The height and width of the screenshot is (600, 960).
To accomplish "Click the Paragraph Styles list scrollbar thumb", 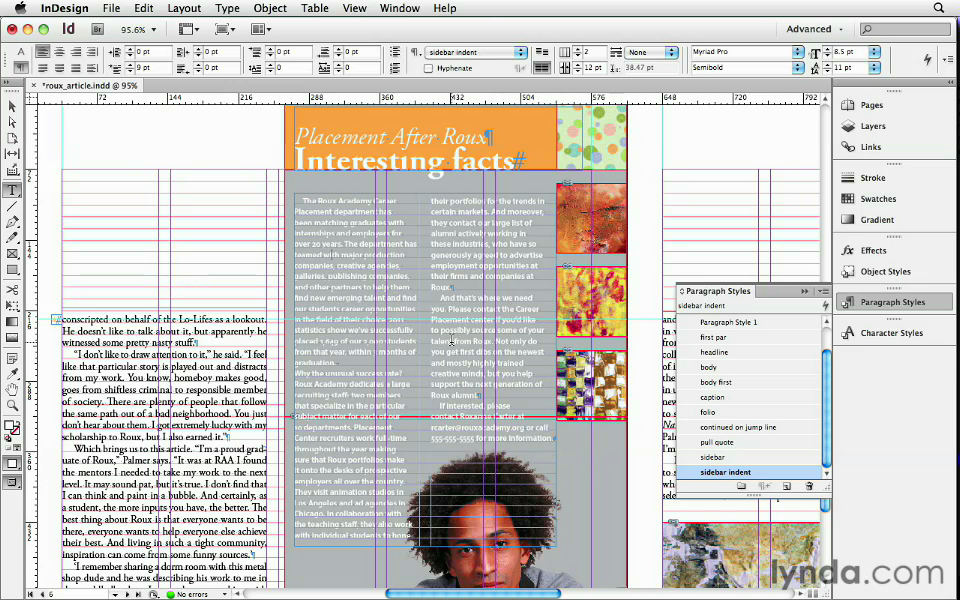I will coord(826,407).
